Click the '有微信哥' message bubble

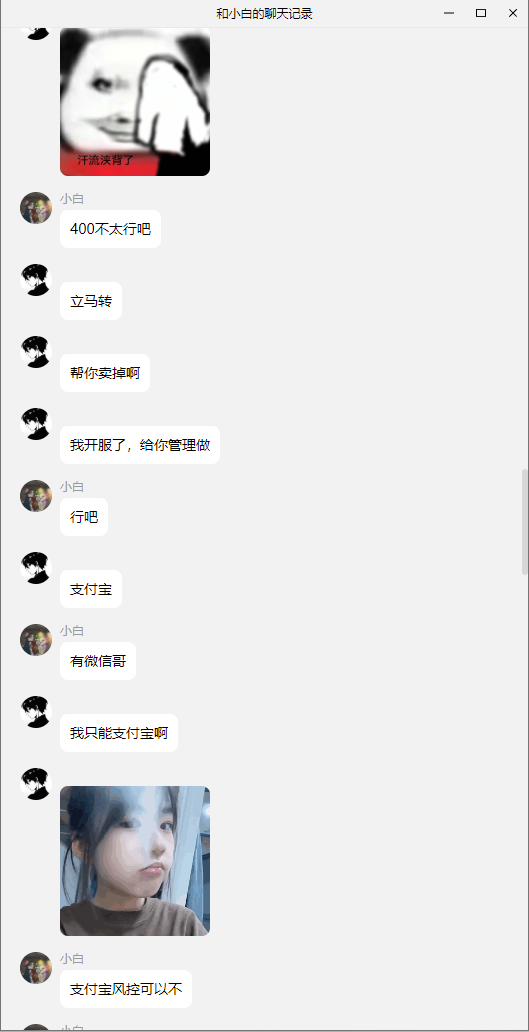[98, 661]
